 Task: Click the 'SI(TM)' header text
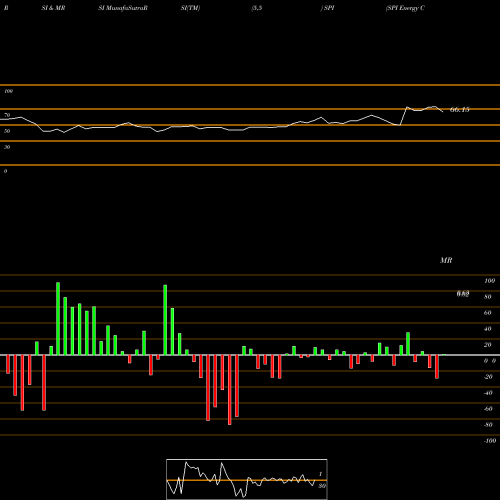point(190,8)
